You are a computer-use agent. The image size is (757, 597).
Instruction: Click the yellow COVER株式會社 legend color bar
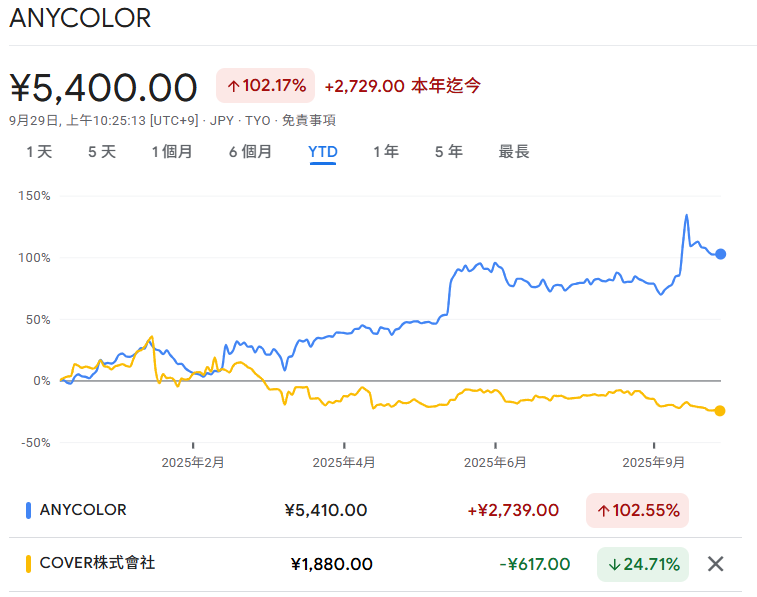28,564
